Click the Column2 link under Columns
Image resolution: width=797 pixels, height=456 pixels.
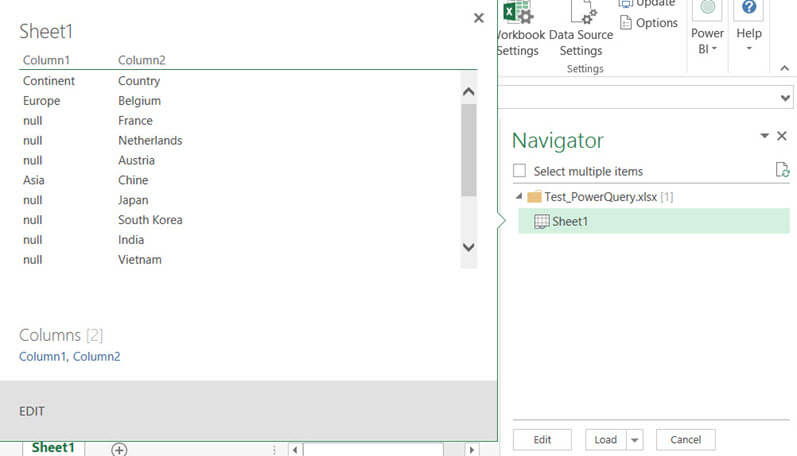tap(97, 356)
